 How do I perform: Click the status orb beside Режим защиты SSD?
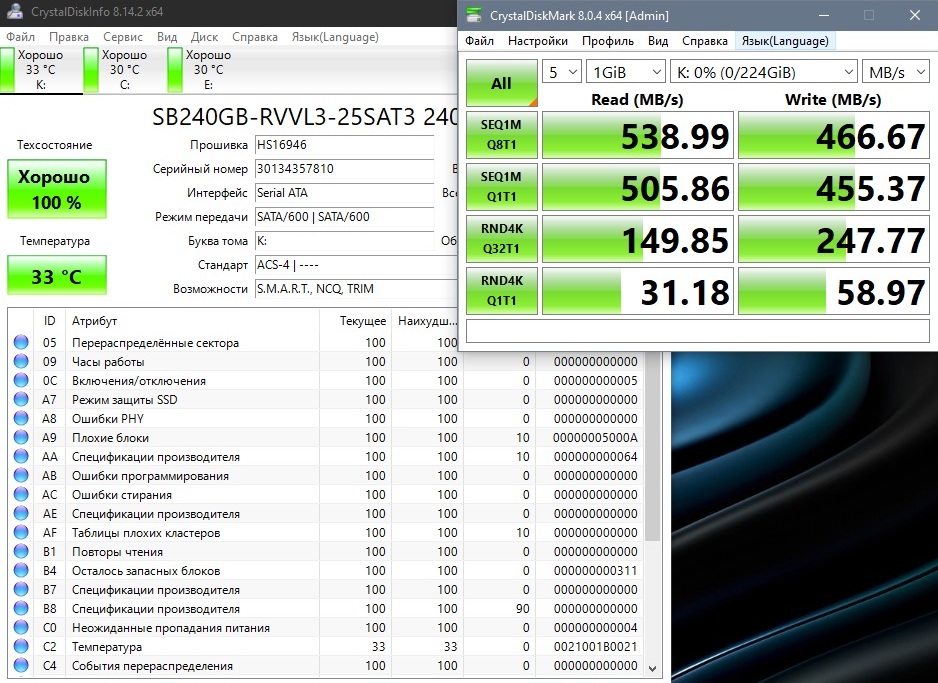point(21,400)
